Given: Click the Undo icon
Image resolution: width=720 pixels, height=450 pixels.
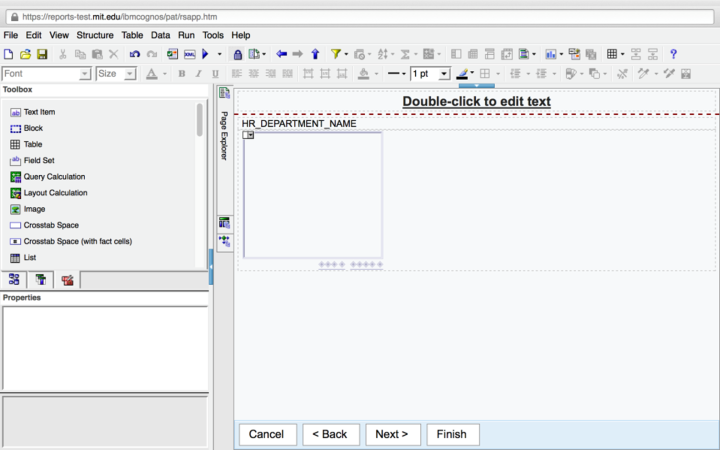Looking at the screenshot, I should [x=135, y=54].
